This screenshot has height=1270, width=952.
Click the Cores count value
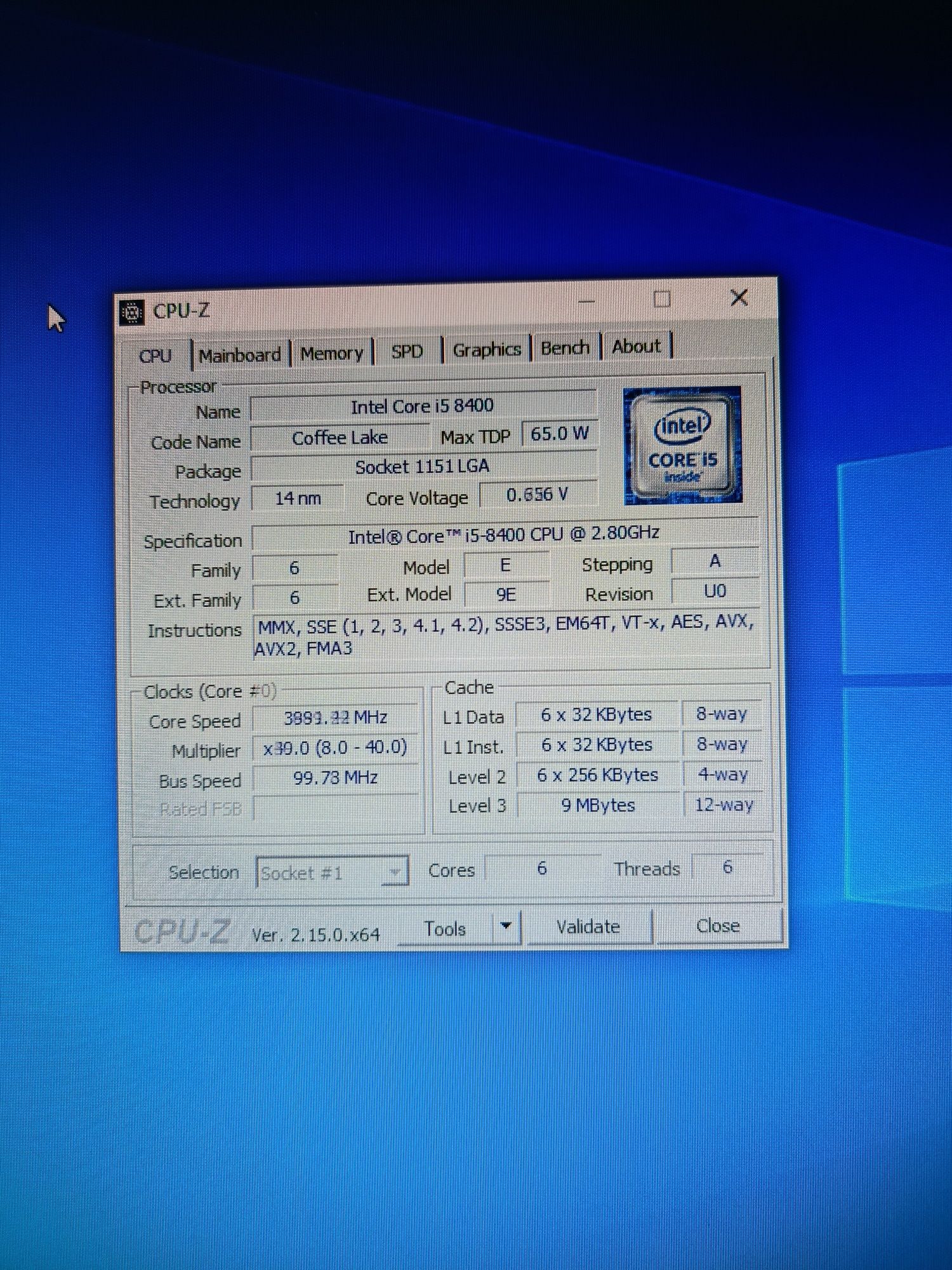(x=542, y=868)
